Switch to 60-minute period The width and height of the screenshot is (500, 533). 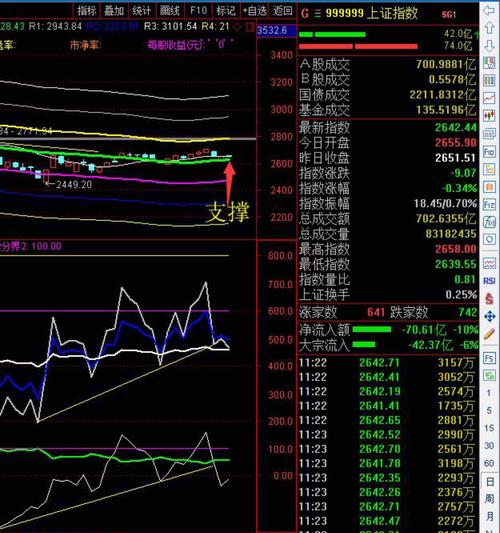click(489, 463)
